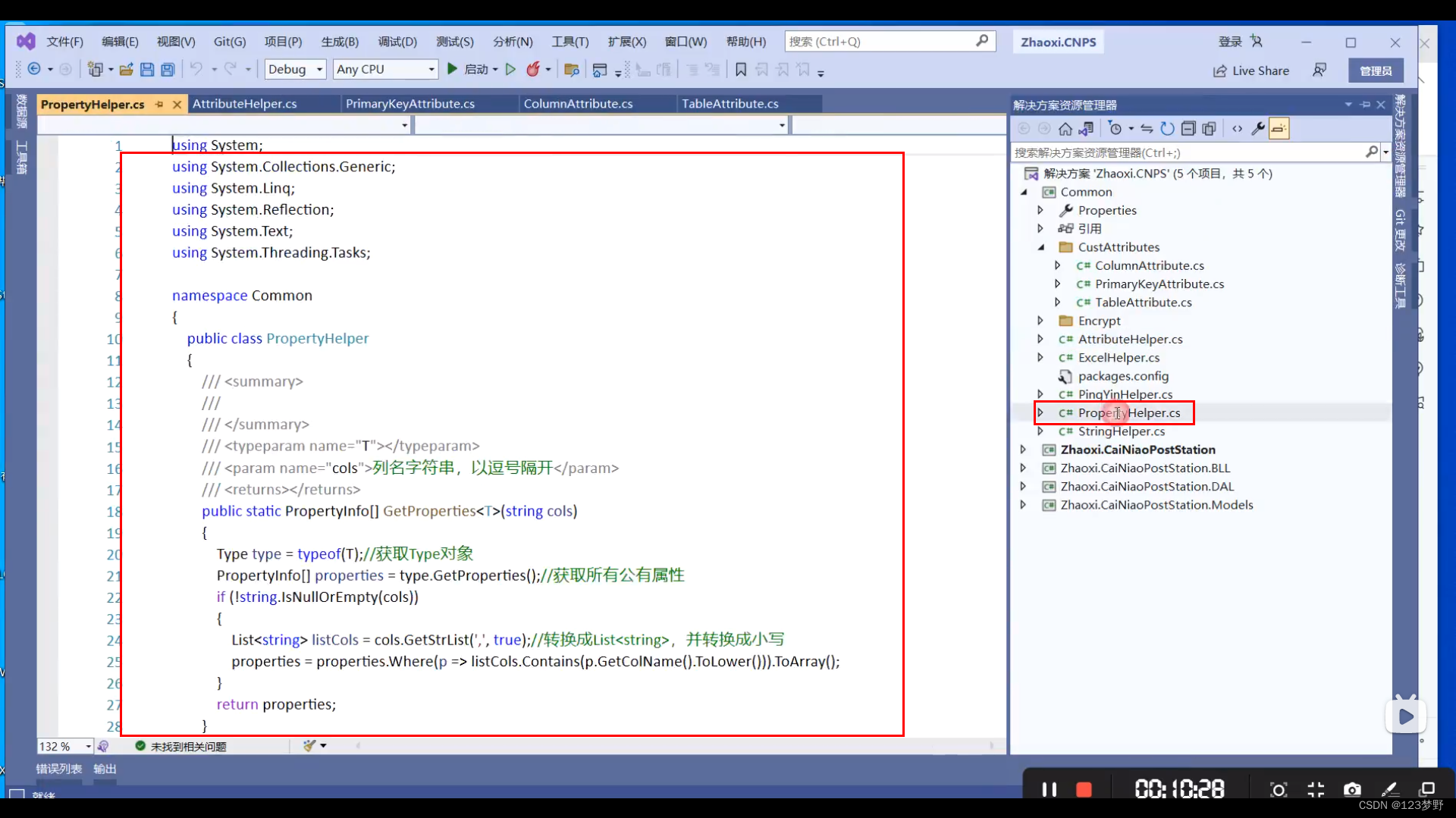
Task: Switch to the AttributeHelper.cs tab
Action: click(x=244, y=104)
